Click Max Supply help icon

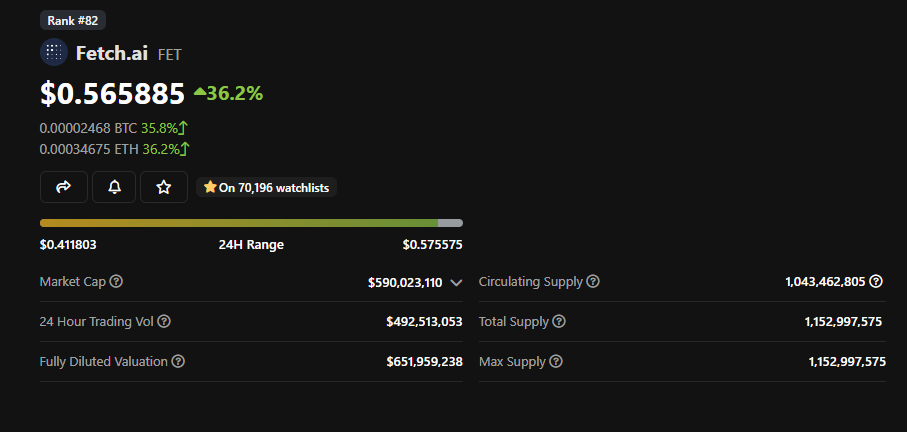click(x=556, y=362)
